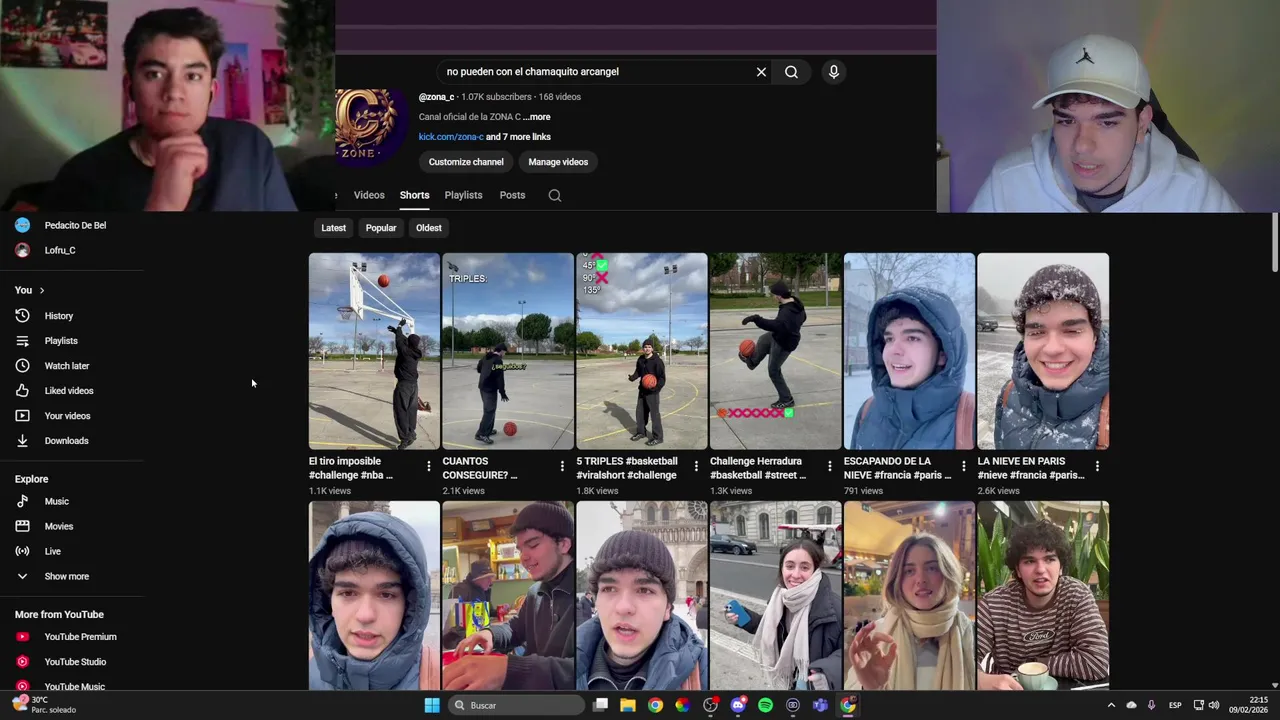This screenshot has height=720, width=1280.
Task: Click the ZONE C channel avatar
Action: coord(369,126)
